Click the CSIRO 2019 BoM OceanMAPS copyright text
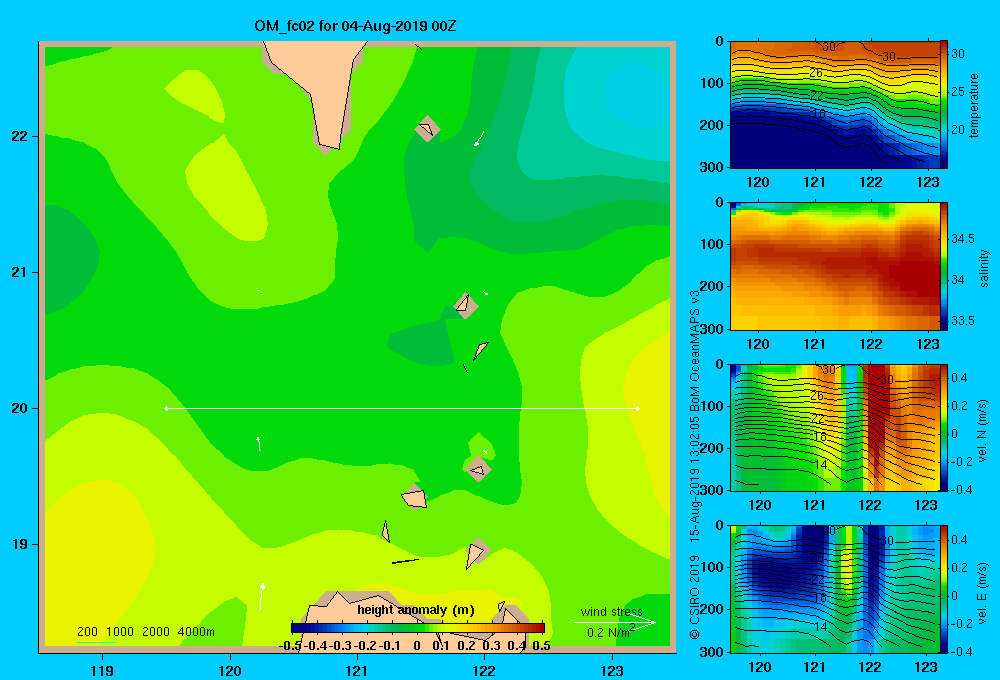 pos(695,464)
